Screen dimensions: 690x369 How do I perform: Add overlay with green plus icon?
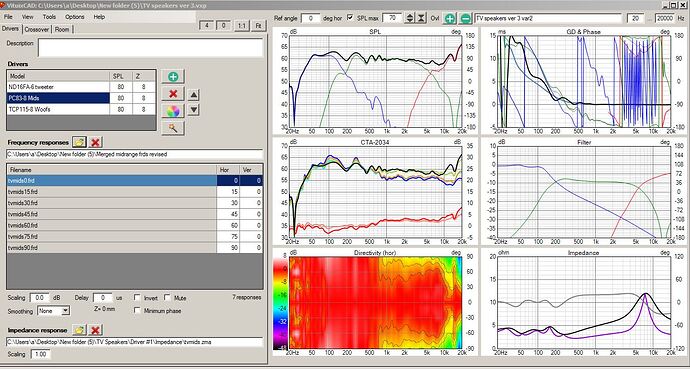pyautogui.click(x=449, y=18)
